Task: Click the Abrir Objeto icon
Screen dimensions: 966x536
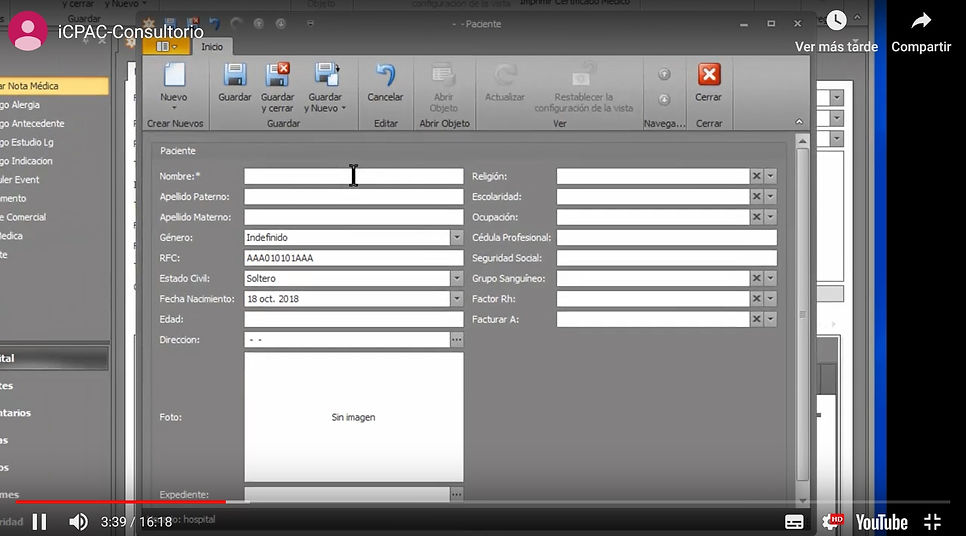Action: coord(443,75)
